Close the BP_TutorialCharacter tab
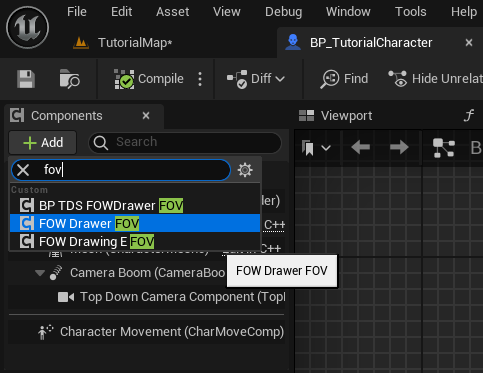 pos(469,43)
